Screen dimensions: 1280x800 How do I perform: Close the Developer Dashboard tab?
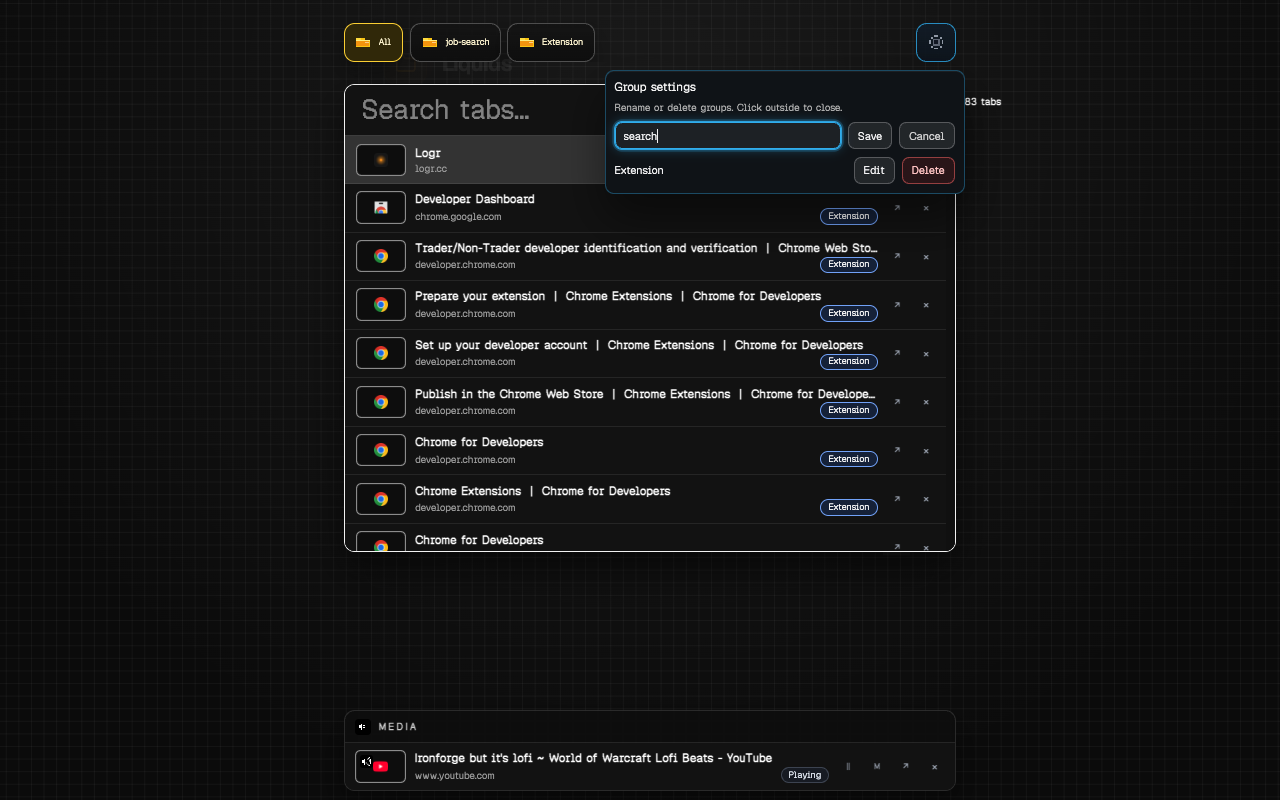(926, 208)
